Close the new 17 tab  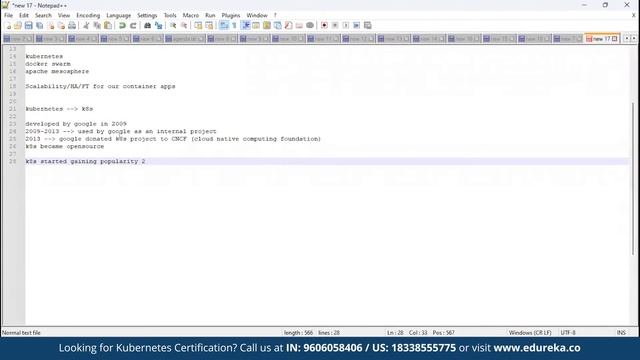point(615,39)
